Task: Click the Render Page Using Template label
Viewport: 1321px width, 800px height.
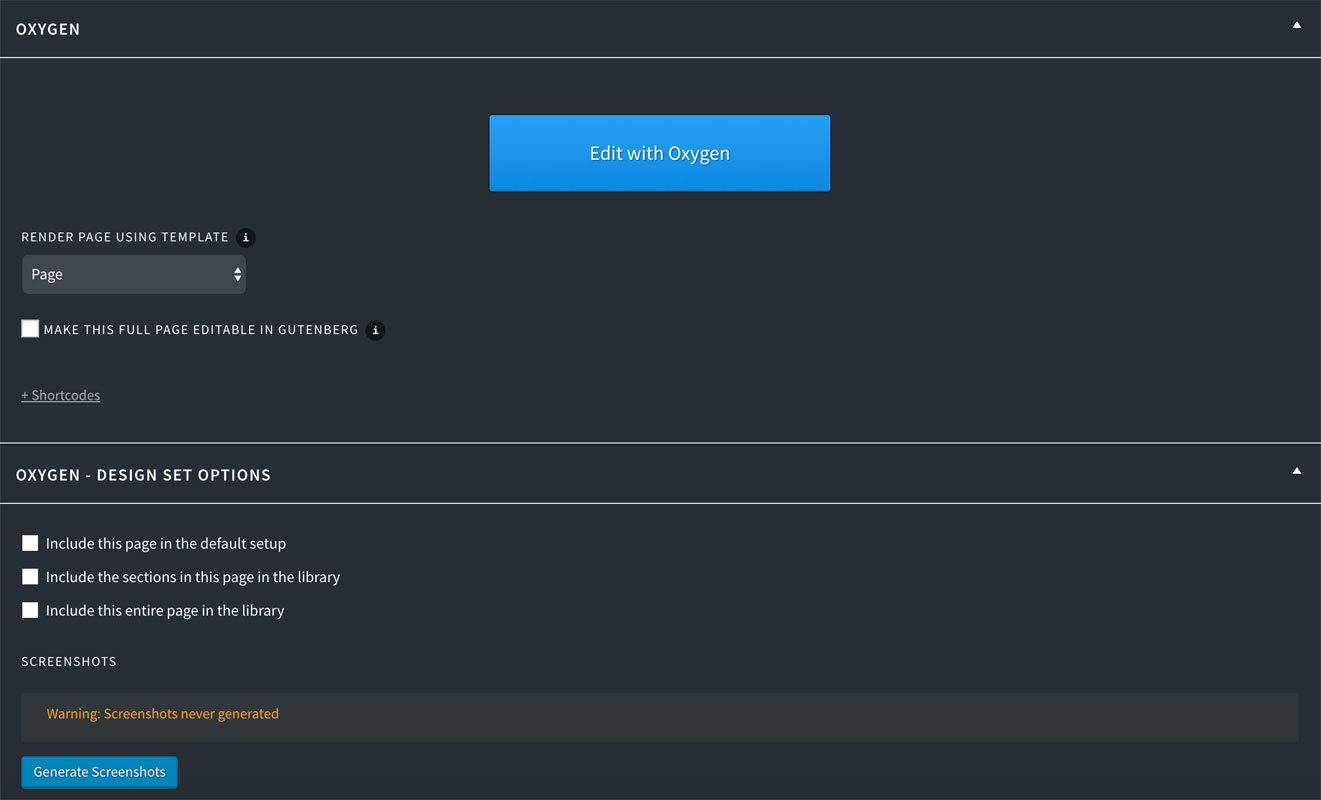Action: point(125,237)
